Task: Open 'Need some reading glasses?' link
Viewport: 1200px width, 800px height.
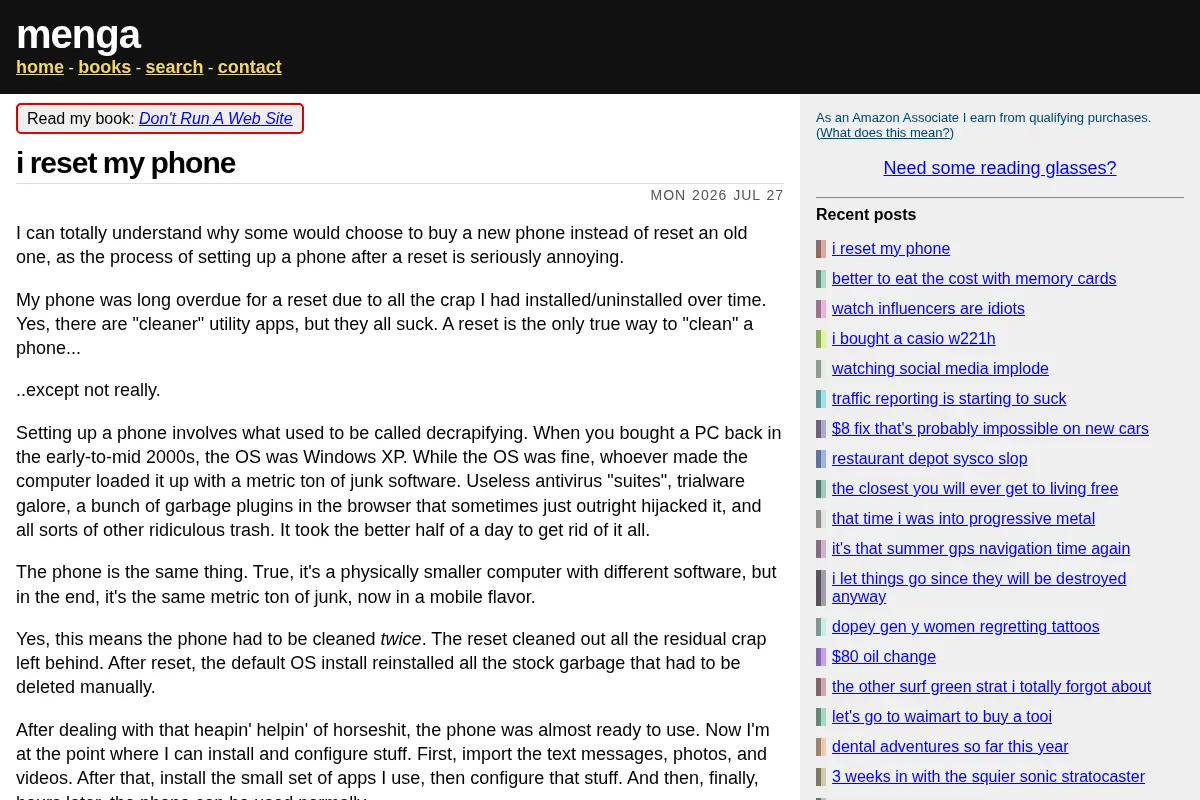Action: coord(1000,168)
